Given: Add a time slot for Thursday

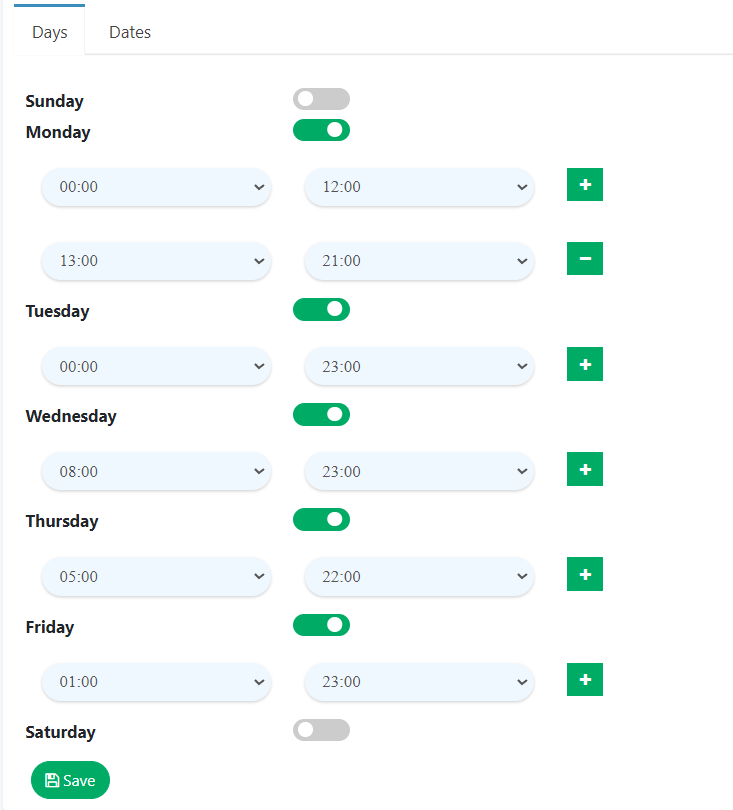Looking at the screenshot, I should (585, 574).
